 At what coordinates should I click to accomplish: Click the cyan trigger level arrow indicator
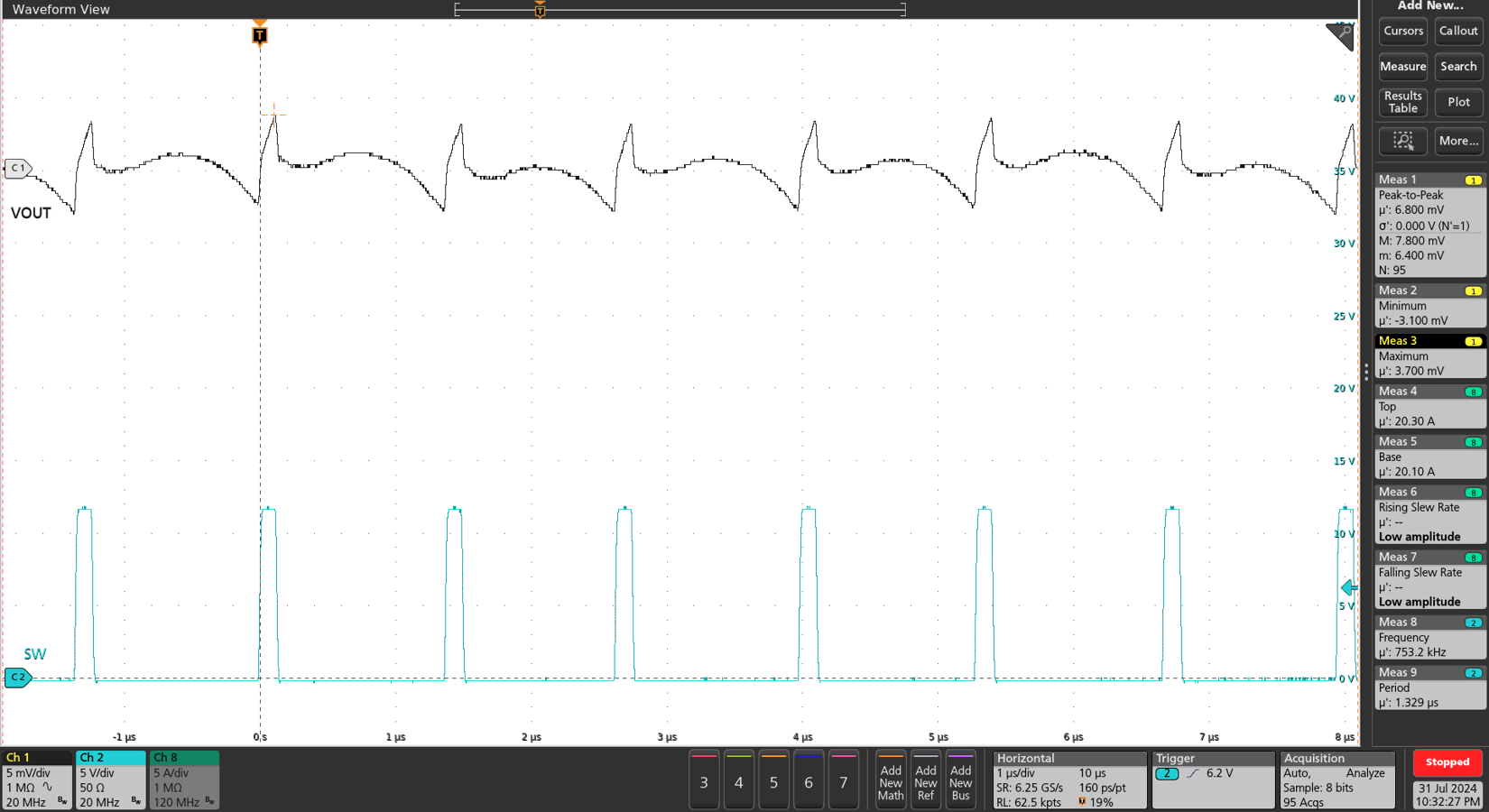1348,588
